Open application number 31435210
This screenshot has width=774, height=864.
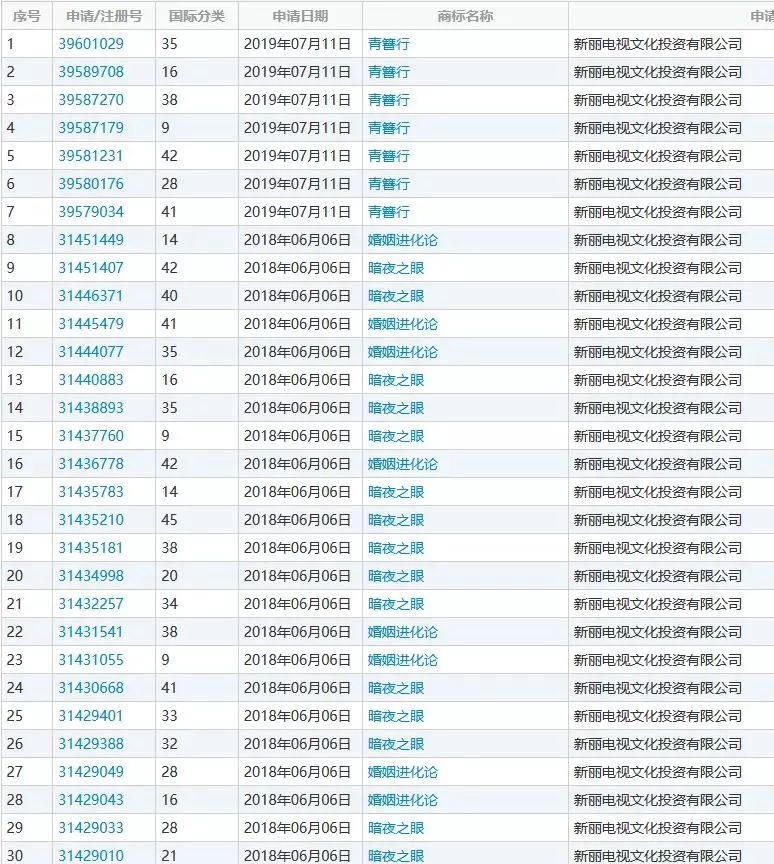coord(91,520)
